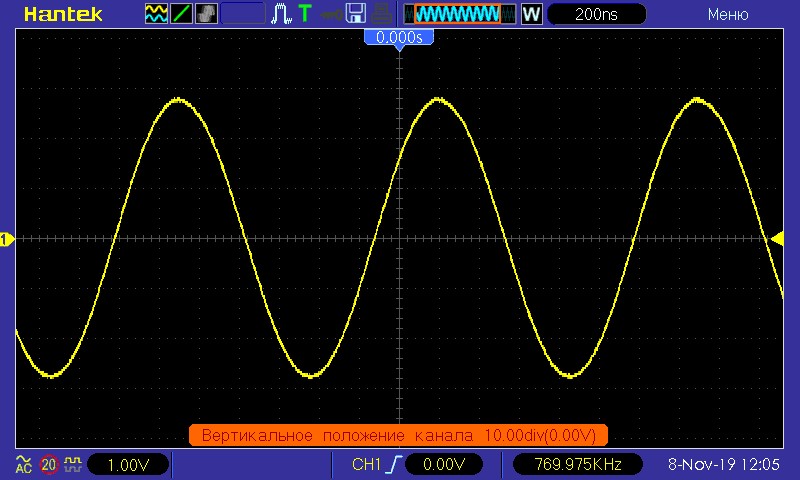
Task: Click the gray persistence display icon
Action: 206,14
